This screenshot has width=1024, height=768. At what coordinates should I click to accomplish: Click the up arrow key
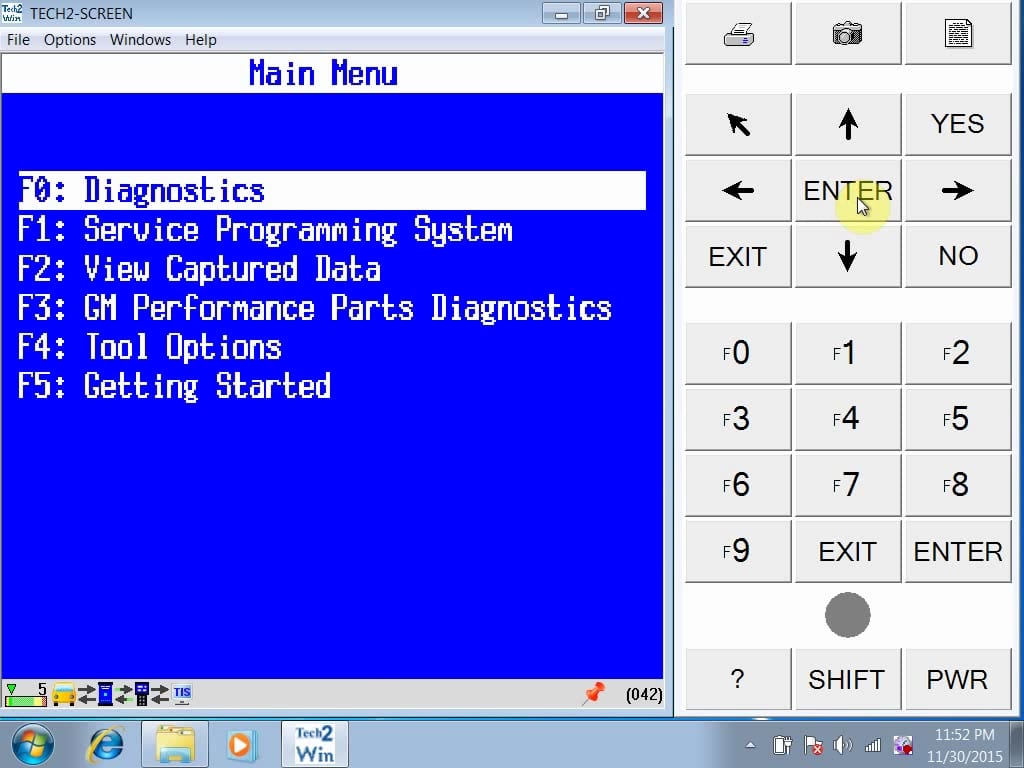[x=848, y=124]
